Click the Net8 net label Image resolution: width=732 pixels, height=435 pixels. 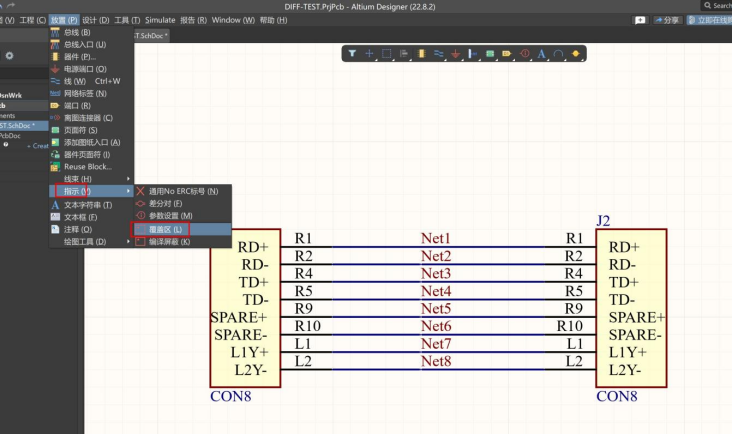[x=436, y=361]
